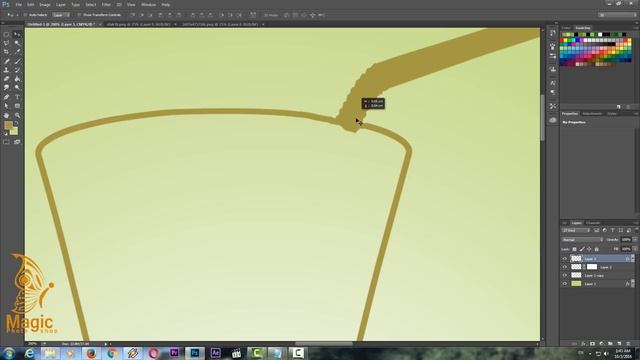Open collapsed Paragraph panel icon
The height and width of the screenshot is (360, 640).
(x=553, y=93)
